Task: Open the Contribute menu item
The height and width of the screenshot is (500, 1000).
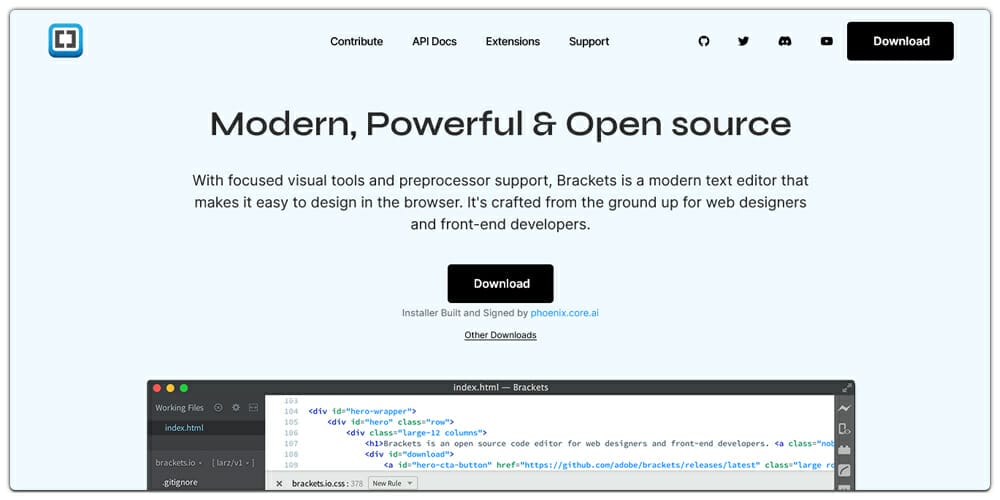Action: point(356,42)
